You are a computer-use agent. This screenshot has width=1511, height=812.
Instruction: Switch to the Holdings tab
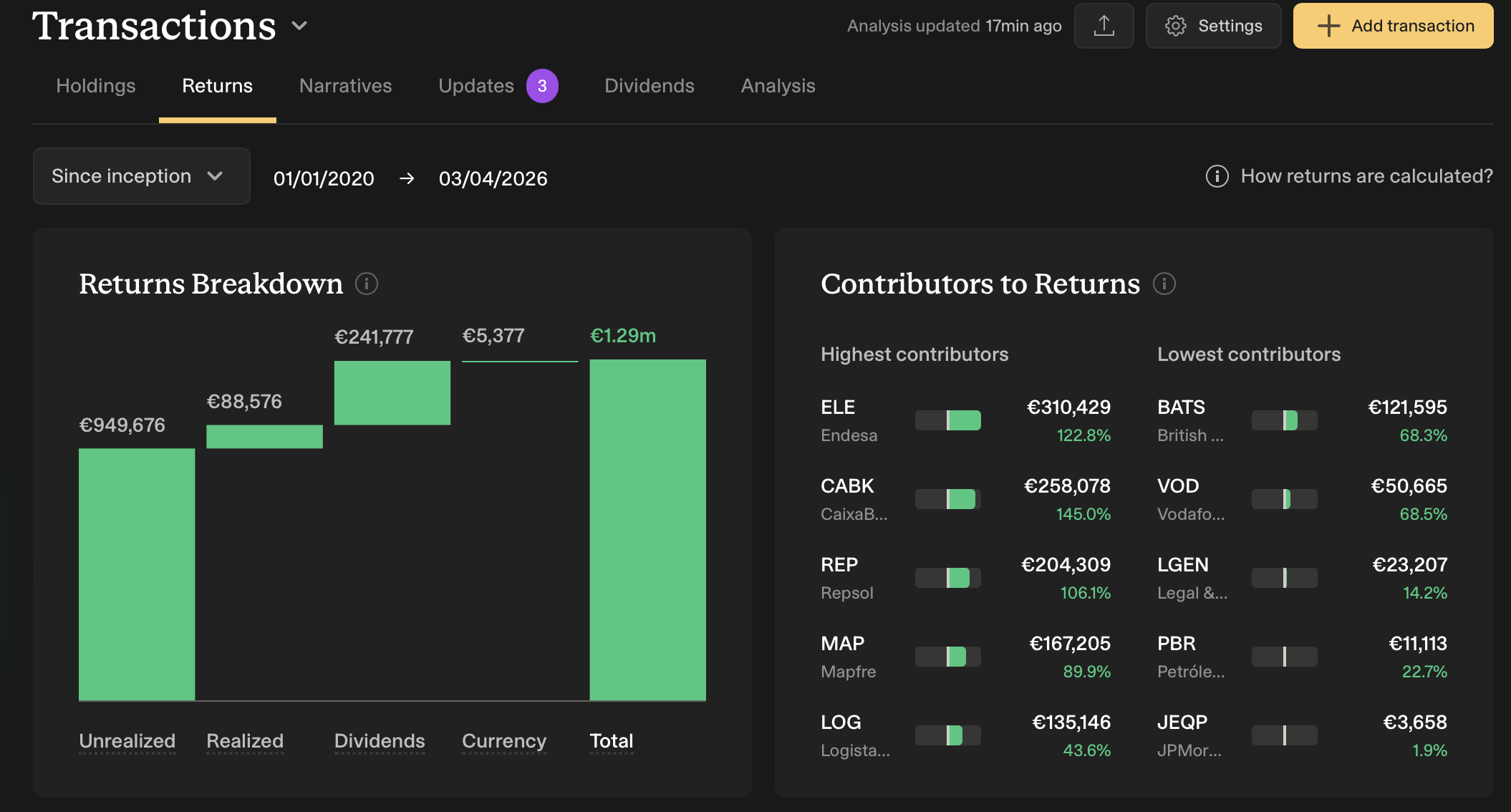pos(96,86)
